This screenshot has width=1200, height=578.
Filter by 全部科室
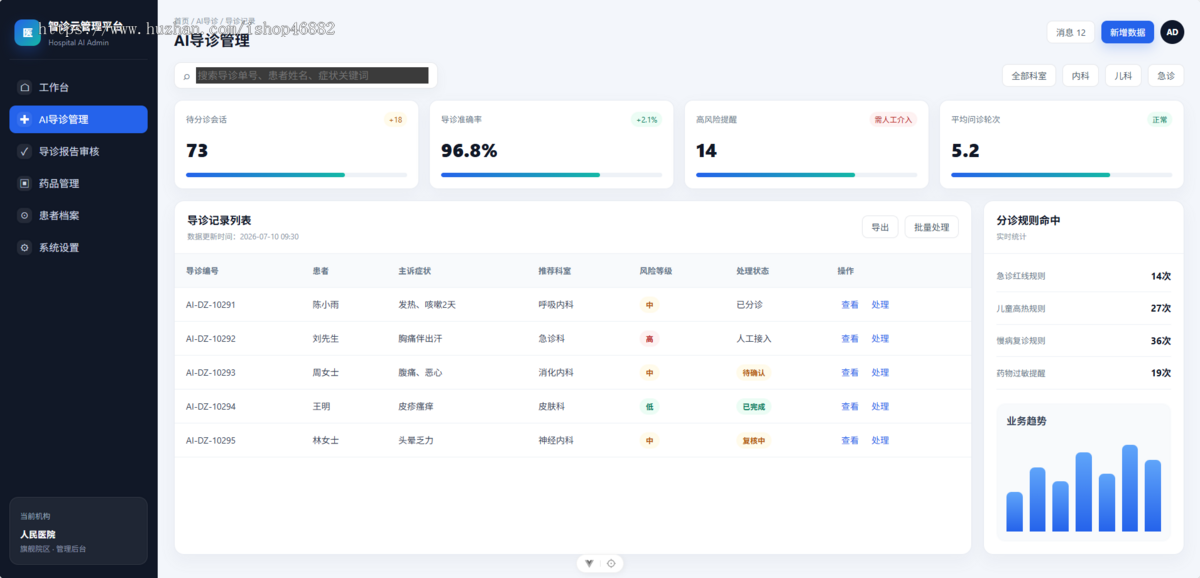click(x=1029, y=76)
